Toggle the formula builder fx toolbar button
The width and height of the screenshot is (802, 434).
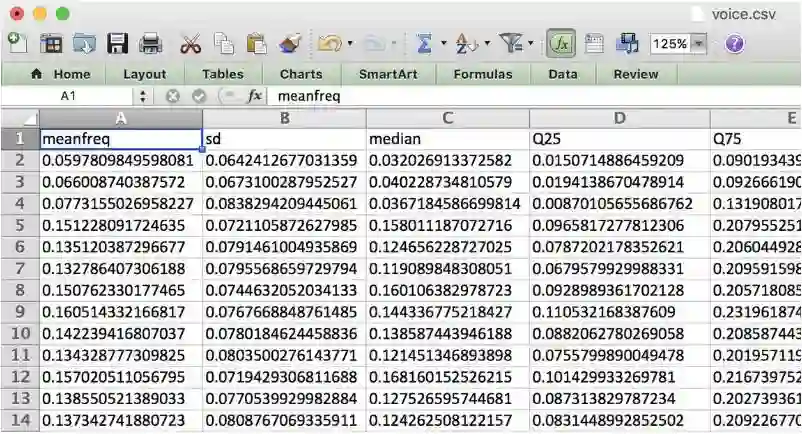point(562,44)
